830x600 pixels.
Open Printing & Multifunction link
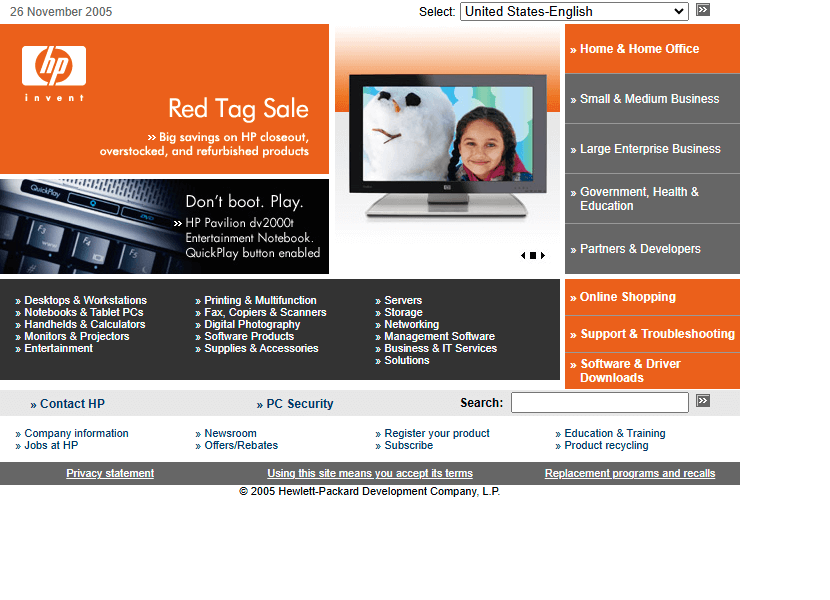point(260,300)
